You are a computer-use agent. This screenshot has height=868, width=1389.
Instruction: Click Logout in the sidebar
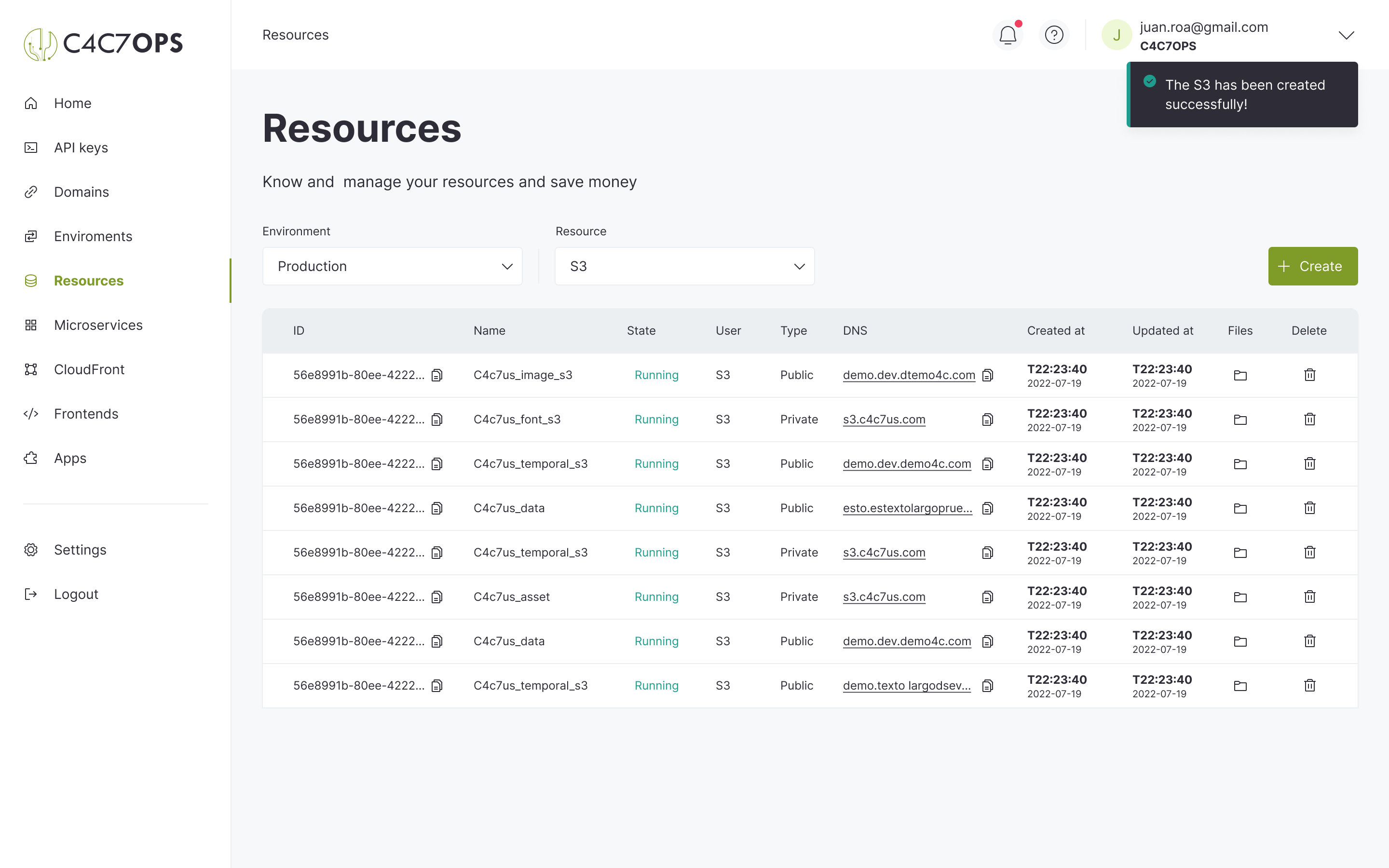76,594
